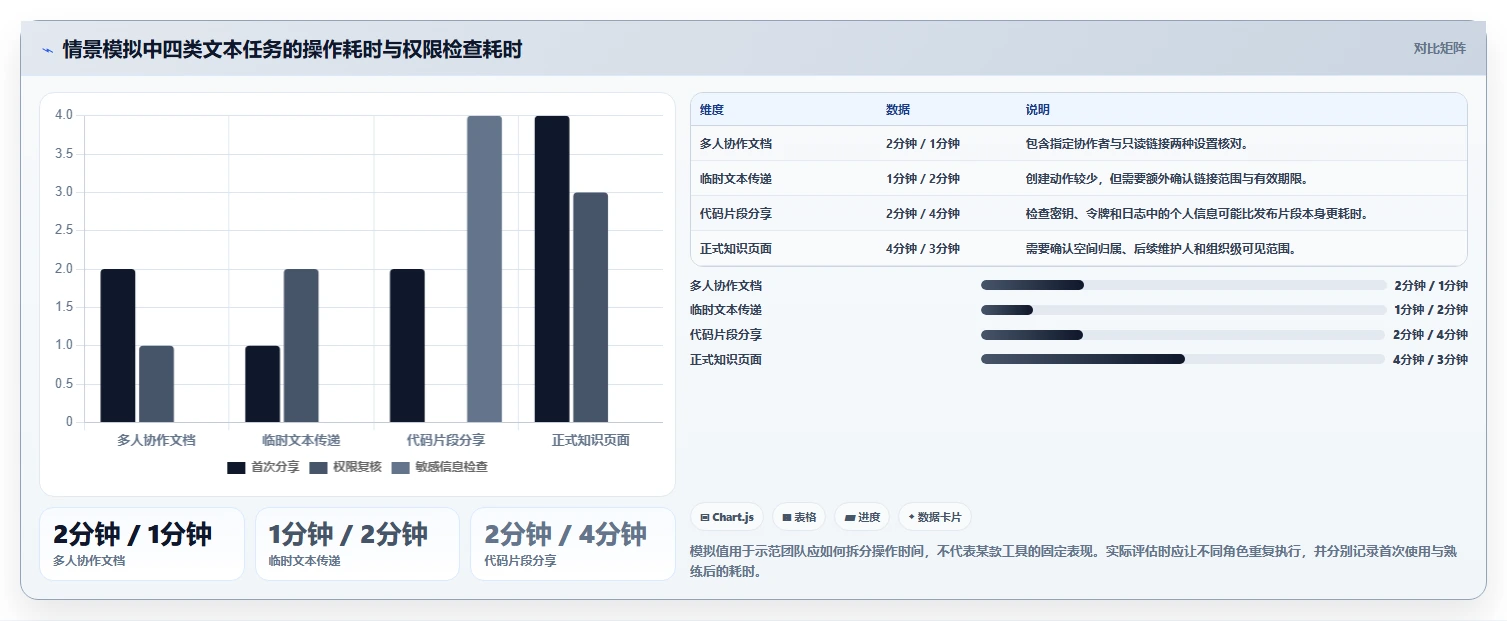The width and height of the screenshot is (1507, 621).
Task: Click the 首次分享 bar for 代码片段分享
Action: (407, 346)
